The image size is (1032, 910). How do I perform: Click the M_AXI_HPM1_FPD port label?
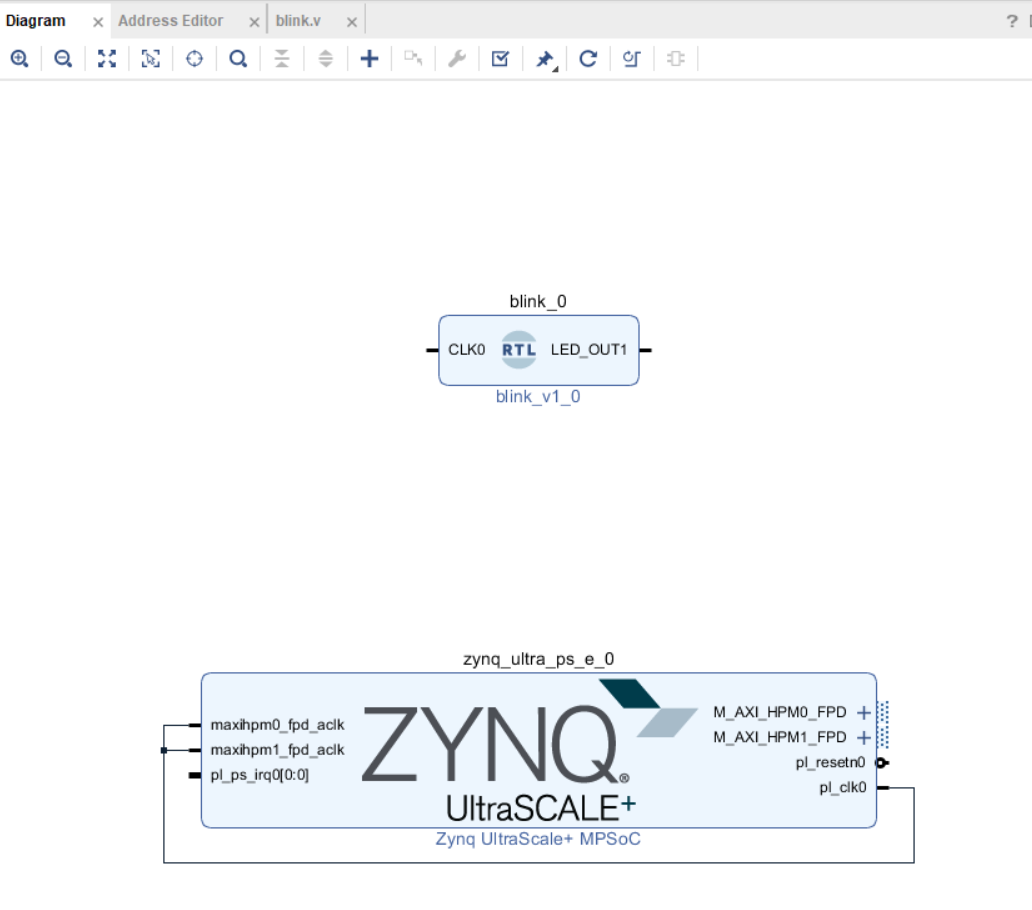[x=779, y=738]
